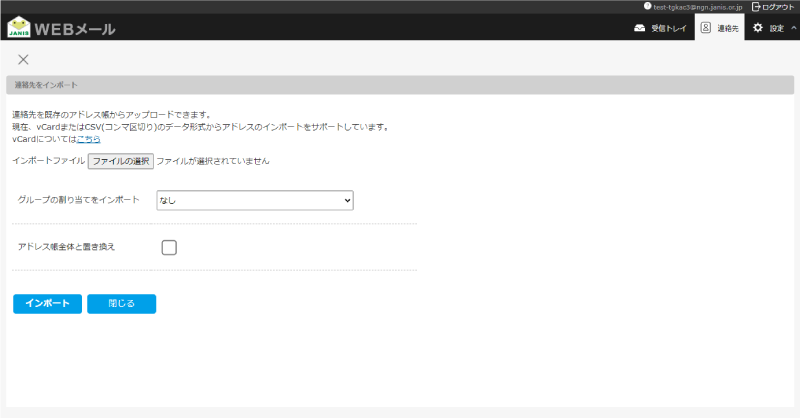Image resolution: width=800 pixels, height=418 pixels.
Task: Click the ファイルの選択 file chooser button
Action: [120, 161]
